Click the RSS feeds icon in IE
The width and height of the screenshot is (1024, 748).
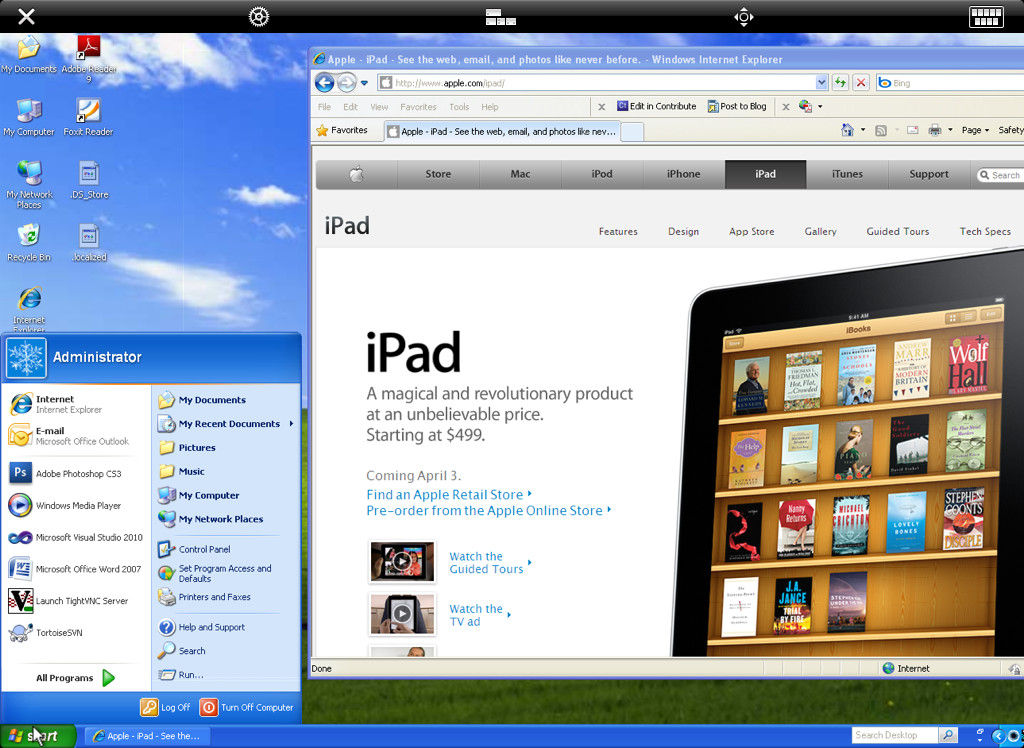click(x=881, y=130)
